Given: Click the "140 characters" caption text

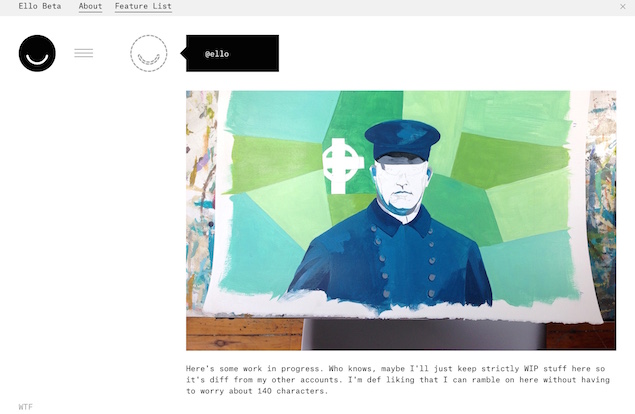Looking at the screenshot, I should pyautogui.click(x=292, y=391).
